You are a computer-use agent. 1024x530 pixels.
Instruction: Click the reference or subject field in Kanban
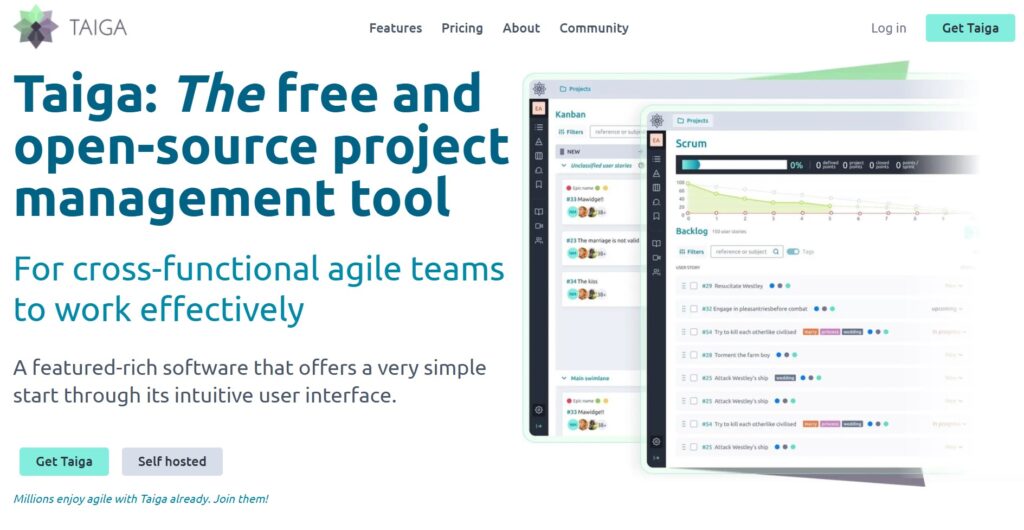617,132
